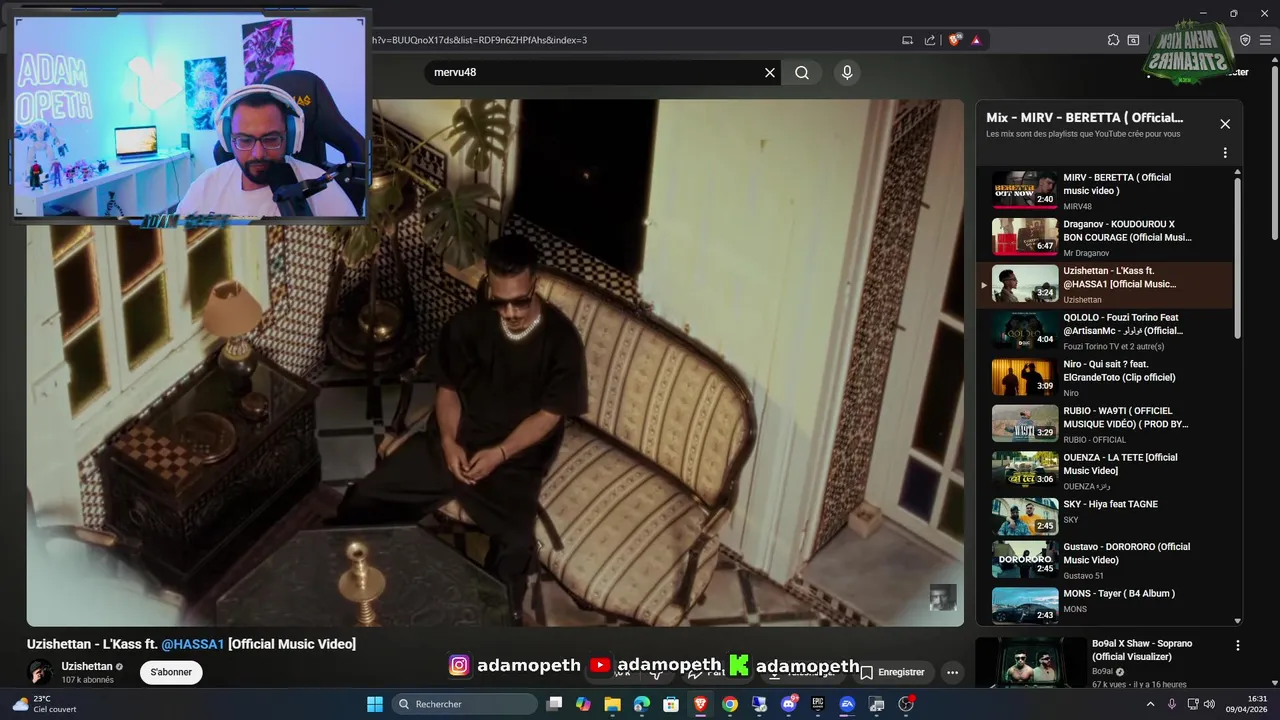Click the SKY - Hiya thumbnail
1280x720 pixels.
tap(1025, 517)
